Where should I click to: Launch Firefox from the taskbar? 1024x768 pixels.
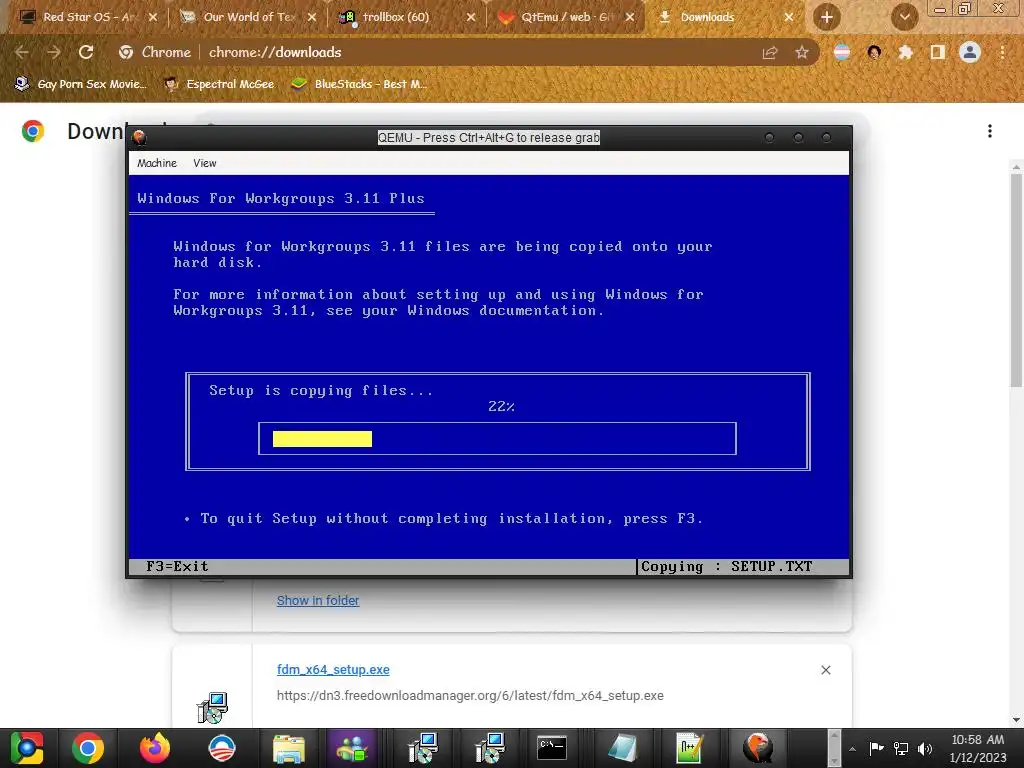pos(155,748)
